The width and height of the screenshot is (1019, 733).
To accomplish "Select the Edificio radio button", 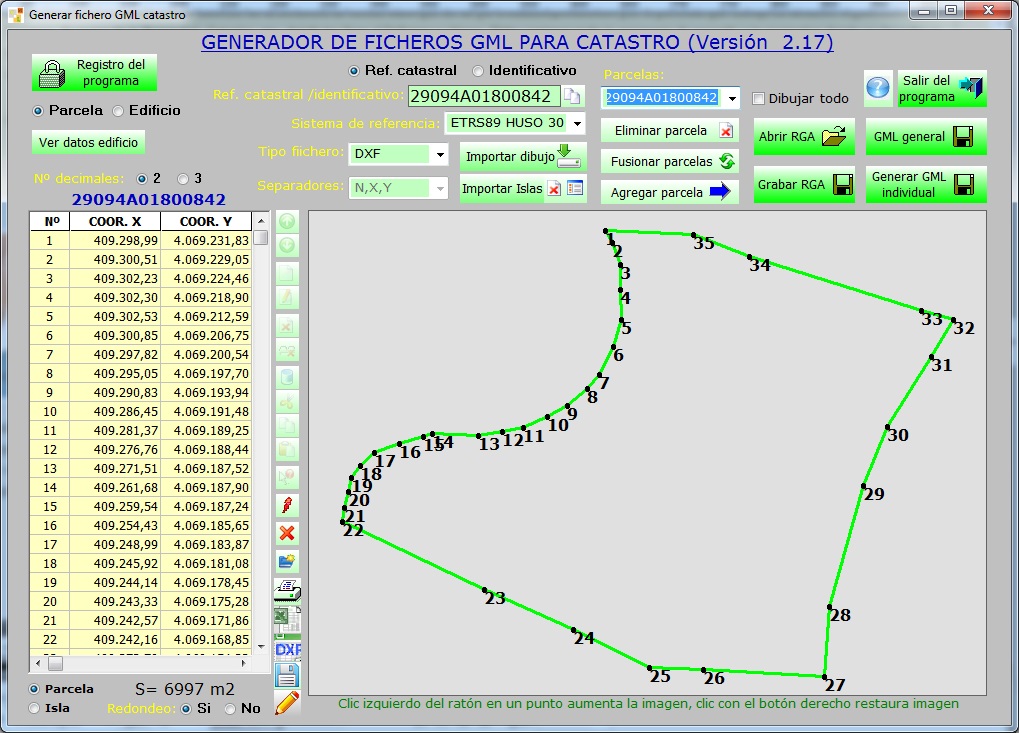I will (x=118, y=111).
